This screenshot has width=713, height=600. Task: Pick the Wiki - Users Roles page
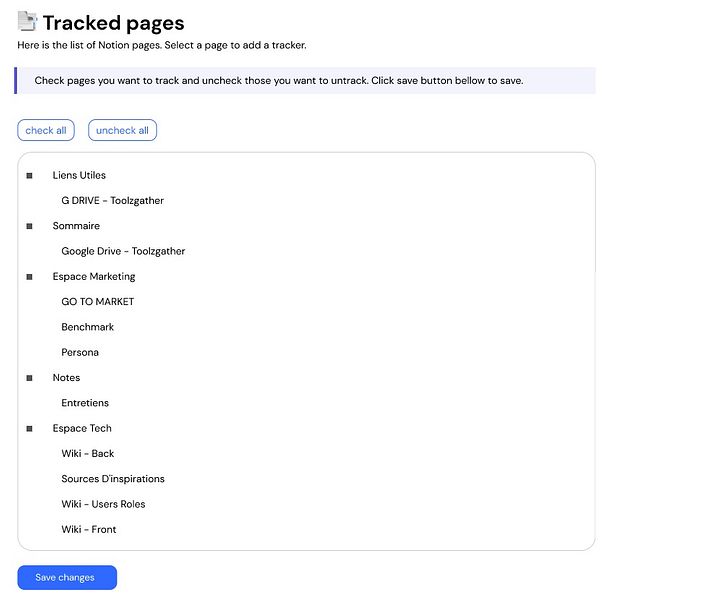103,504
